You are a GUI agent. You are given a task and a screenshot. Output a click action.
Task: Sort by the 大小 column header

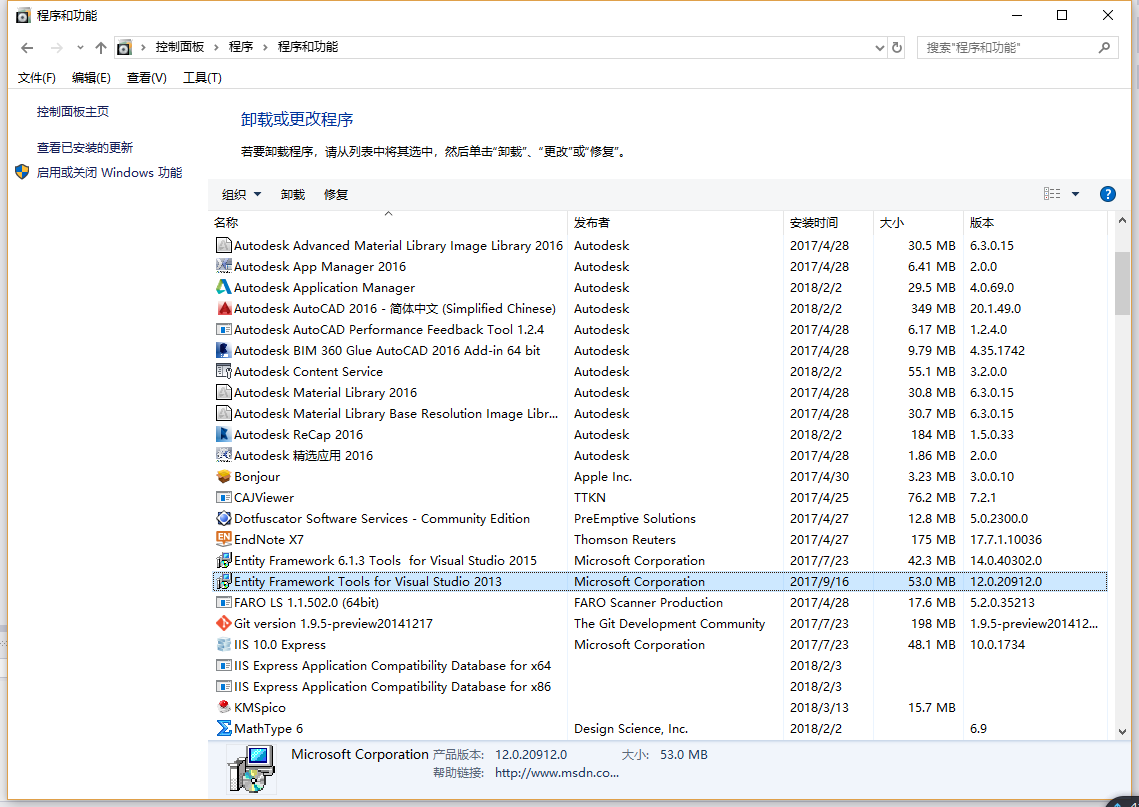[919, 222]
